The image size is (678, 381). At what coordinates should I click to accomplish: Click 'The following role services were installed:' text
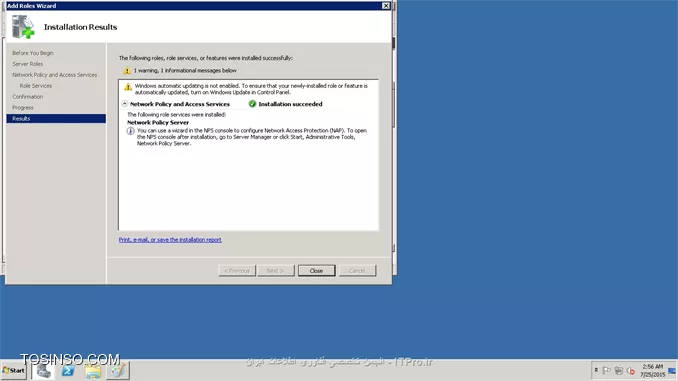point(176,115)
